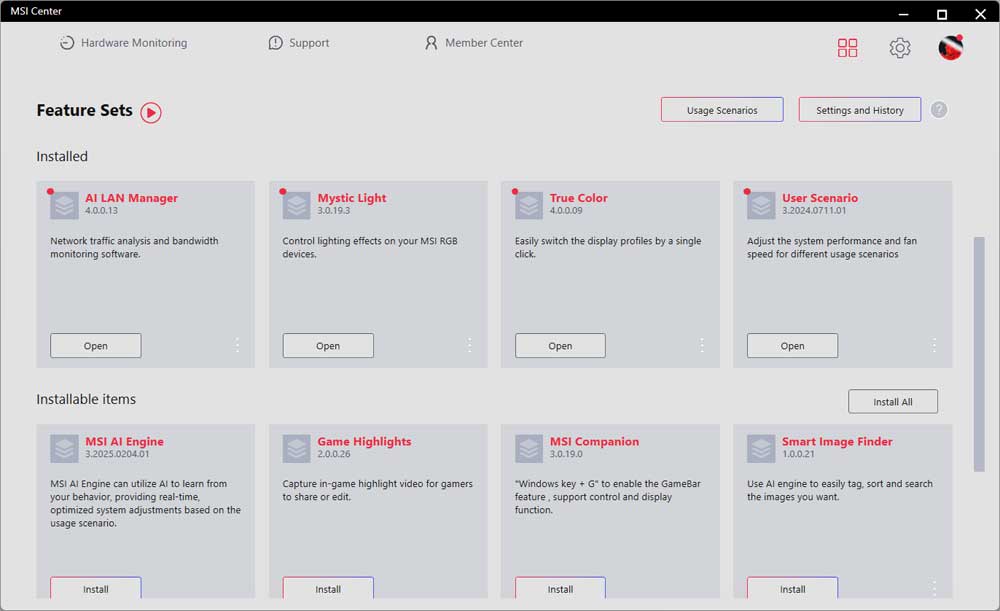Viewport: 1000px width, 611px height.
Task: Click the Support speech bubble icon
Action: pyautogui.click(x=276, y=43)
